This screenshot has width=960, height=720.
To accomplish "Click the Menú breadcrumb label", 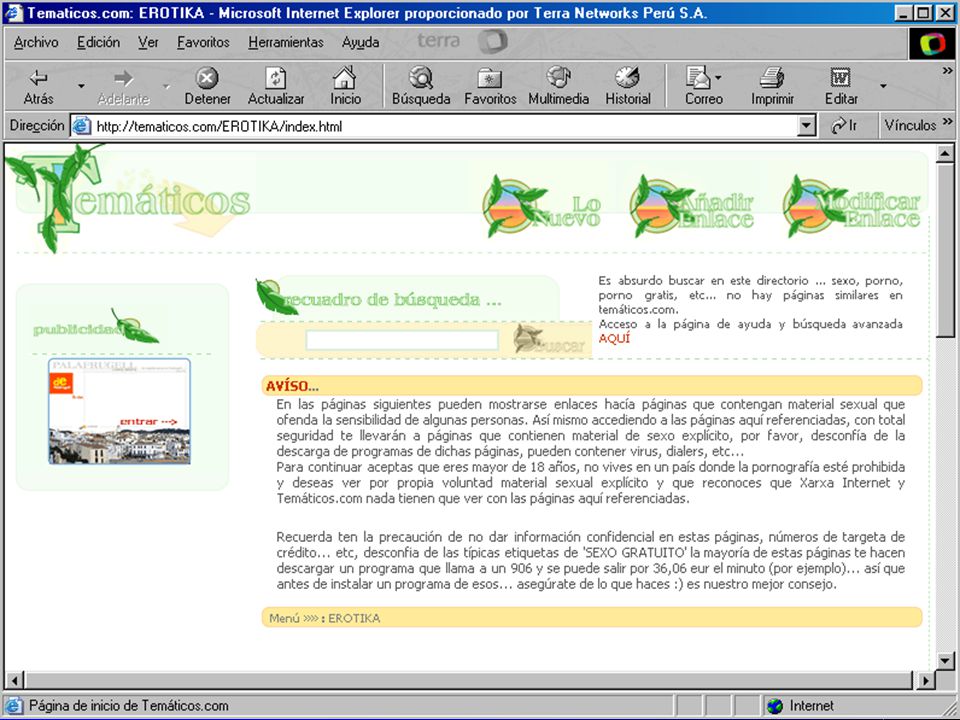I will click(284, 618).
